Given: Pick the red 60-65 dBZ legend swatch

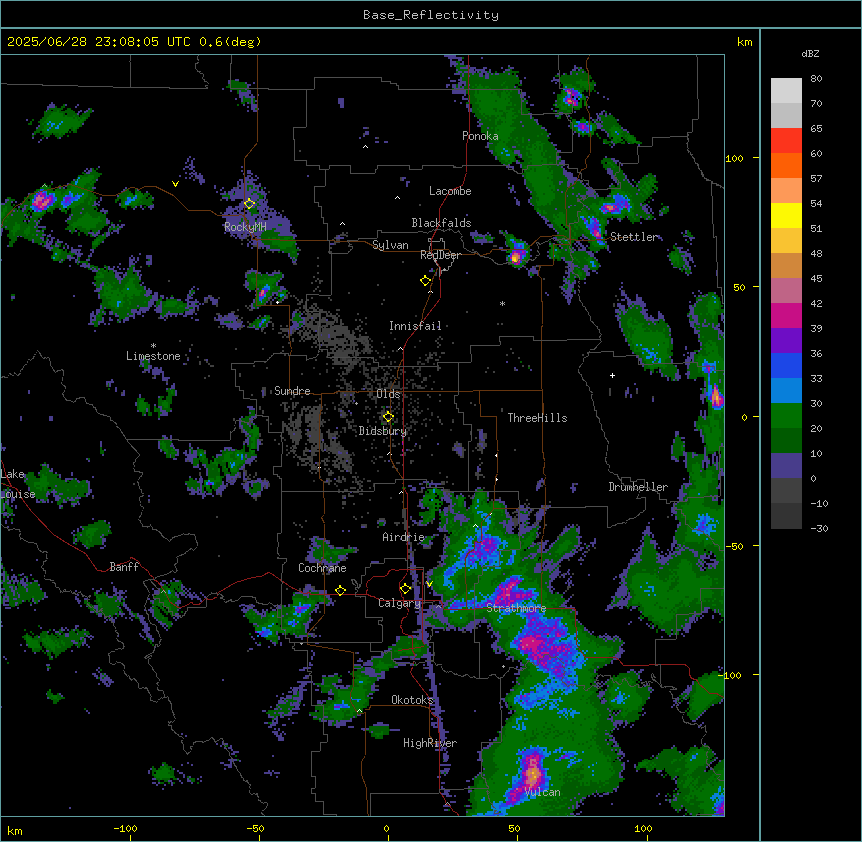Looking at the screenshot, I should coord(786,141).
